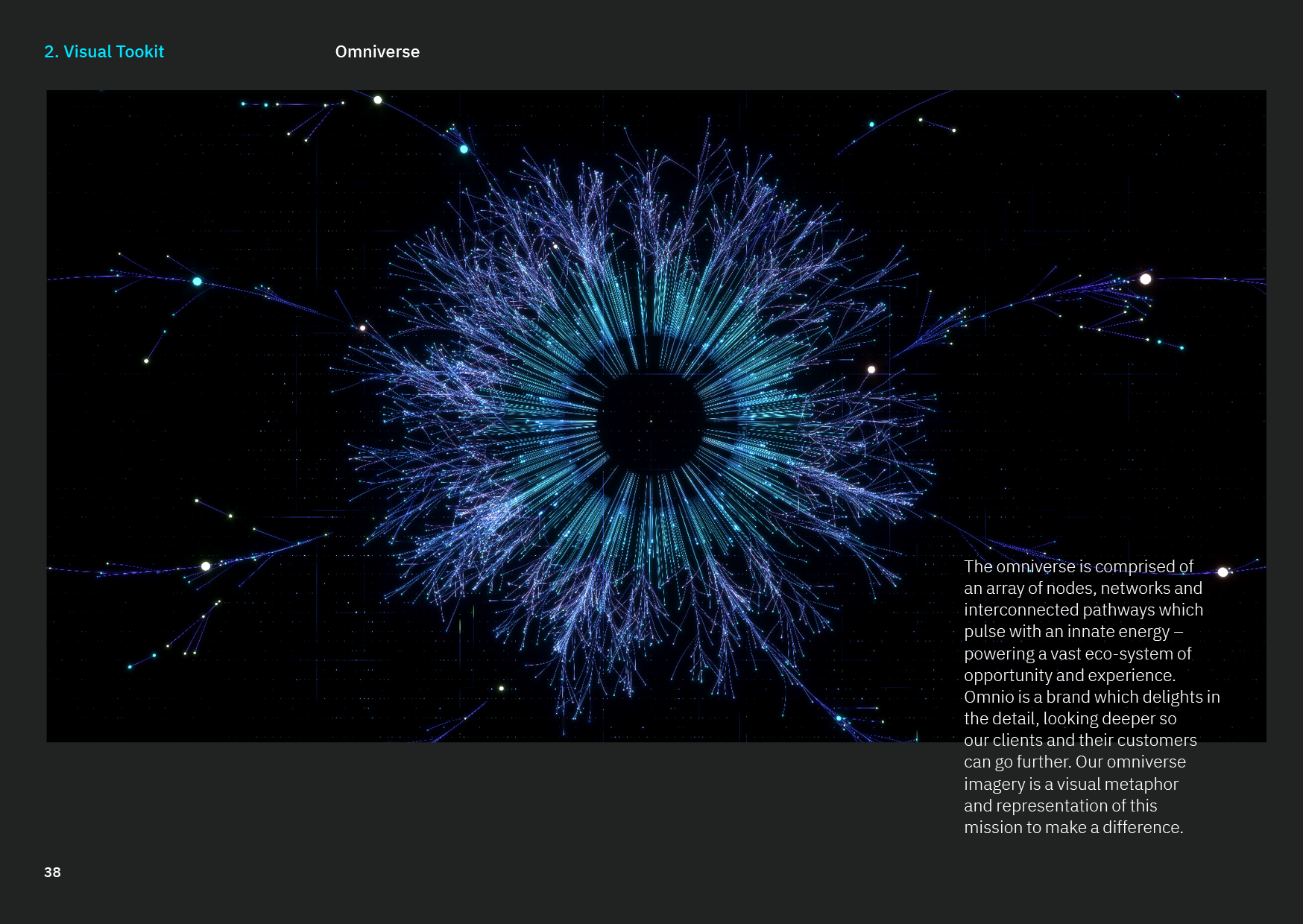Click the text 'mission to make a difference.'
The image size is (1303, 924).
point(1073,827)
